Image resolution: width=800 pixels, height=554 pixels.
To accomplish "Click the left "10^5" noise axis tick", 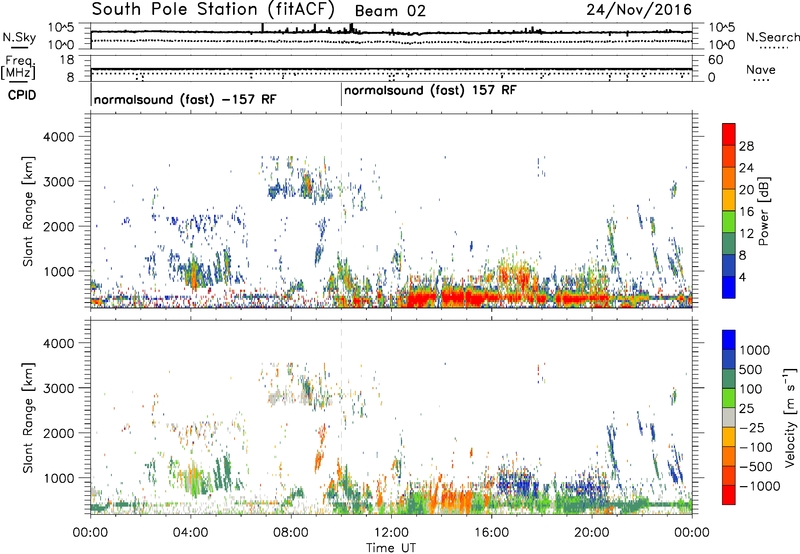I will 61,28.
